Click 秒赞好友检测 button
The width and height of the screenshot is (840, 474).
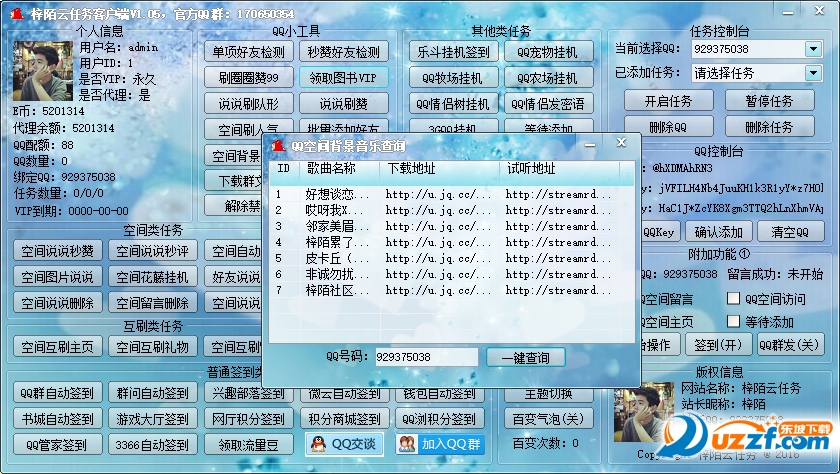[344, 52]
